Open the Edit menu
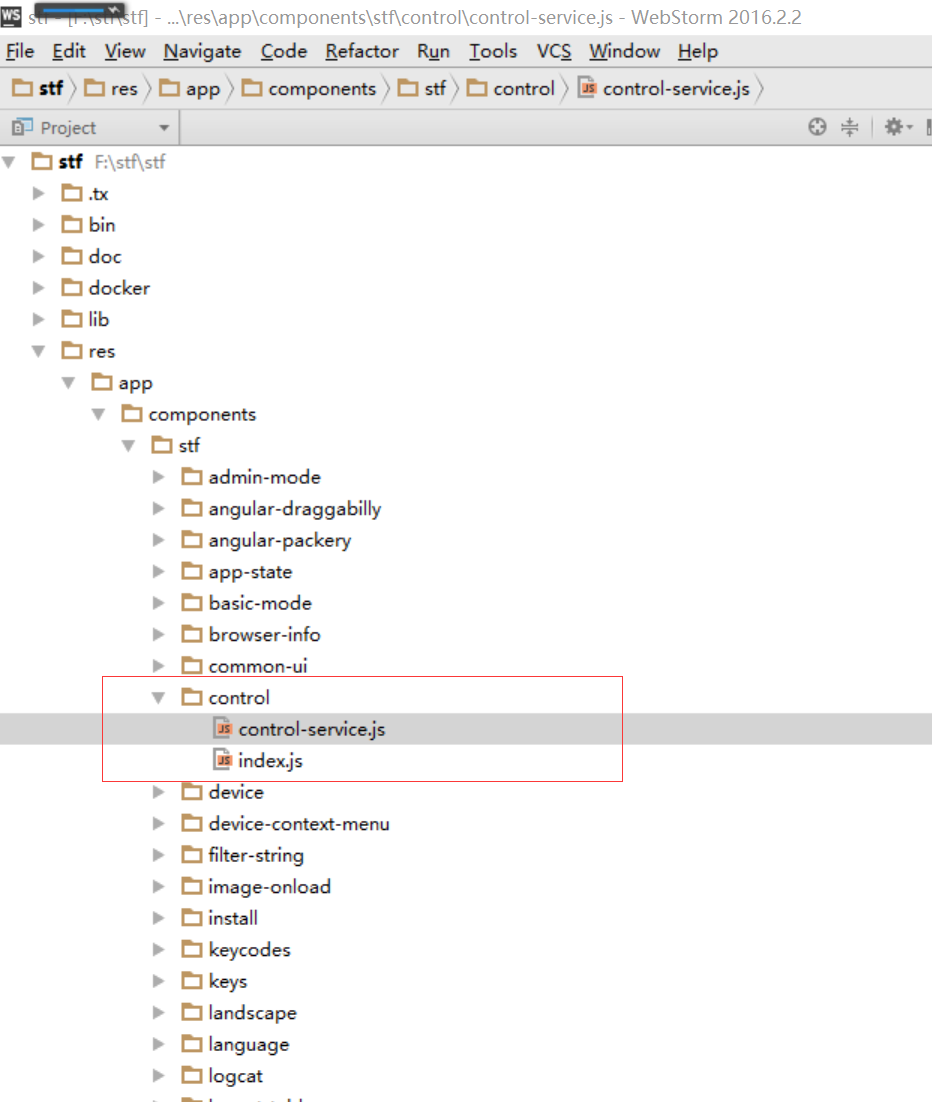932x1102 pixels. coord(69,51)
